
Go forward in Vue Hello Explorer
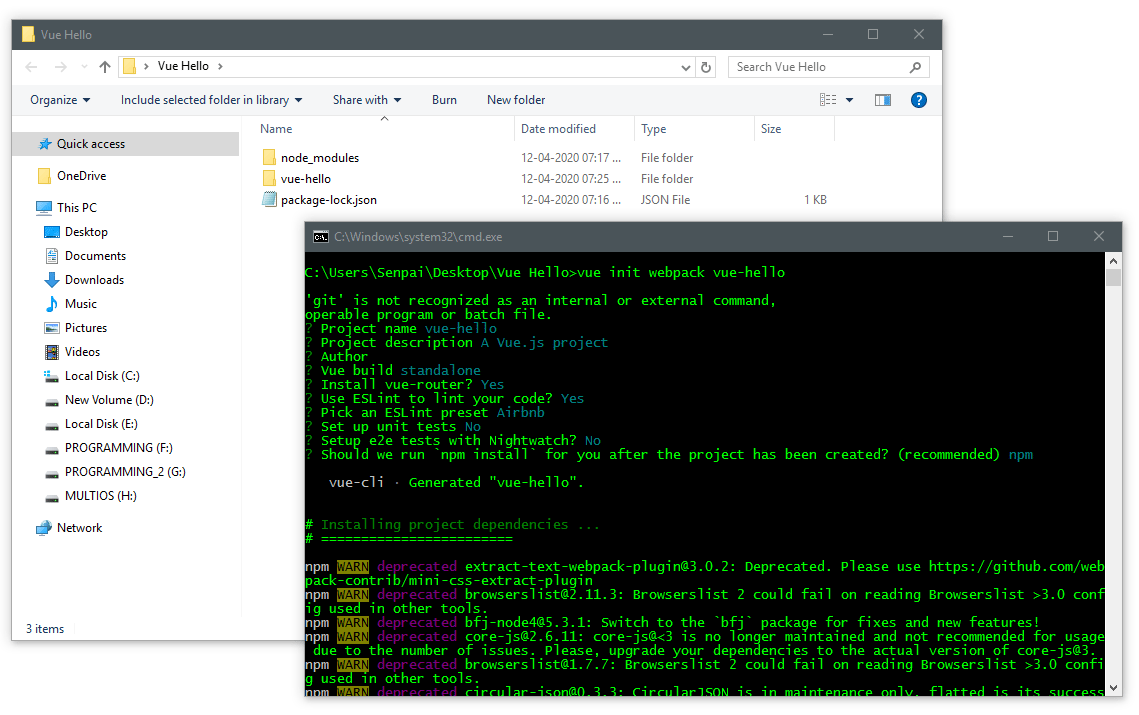(x=61, y=67)
